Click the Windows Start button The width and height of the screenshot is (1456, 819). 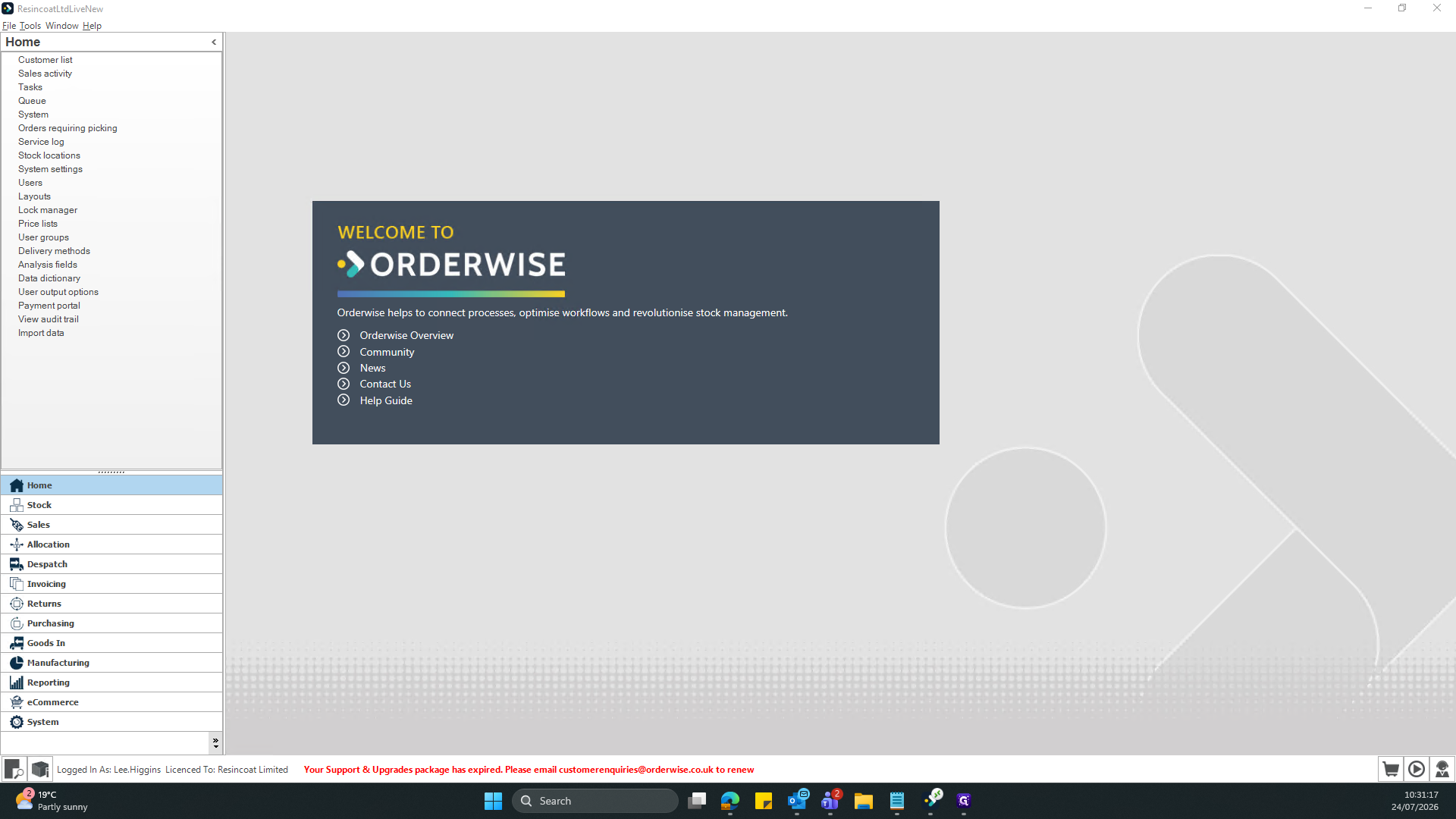pyautogui.click(x=493, y=801)
